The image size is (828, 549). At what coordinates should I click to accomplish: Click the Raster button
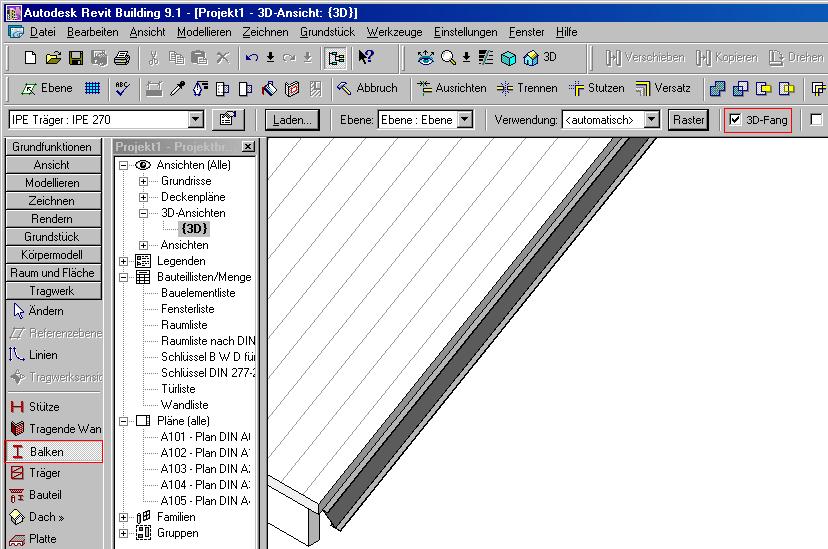[688, 120]
